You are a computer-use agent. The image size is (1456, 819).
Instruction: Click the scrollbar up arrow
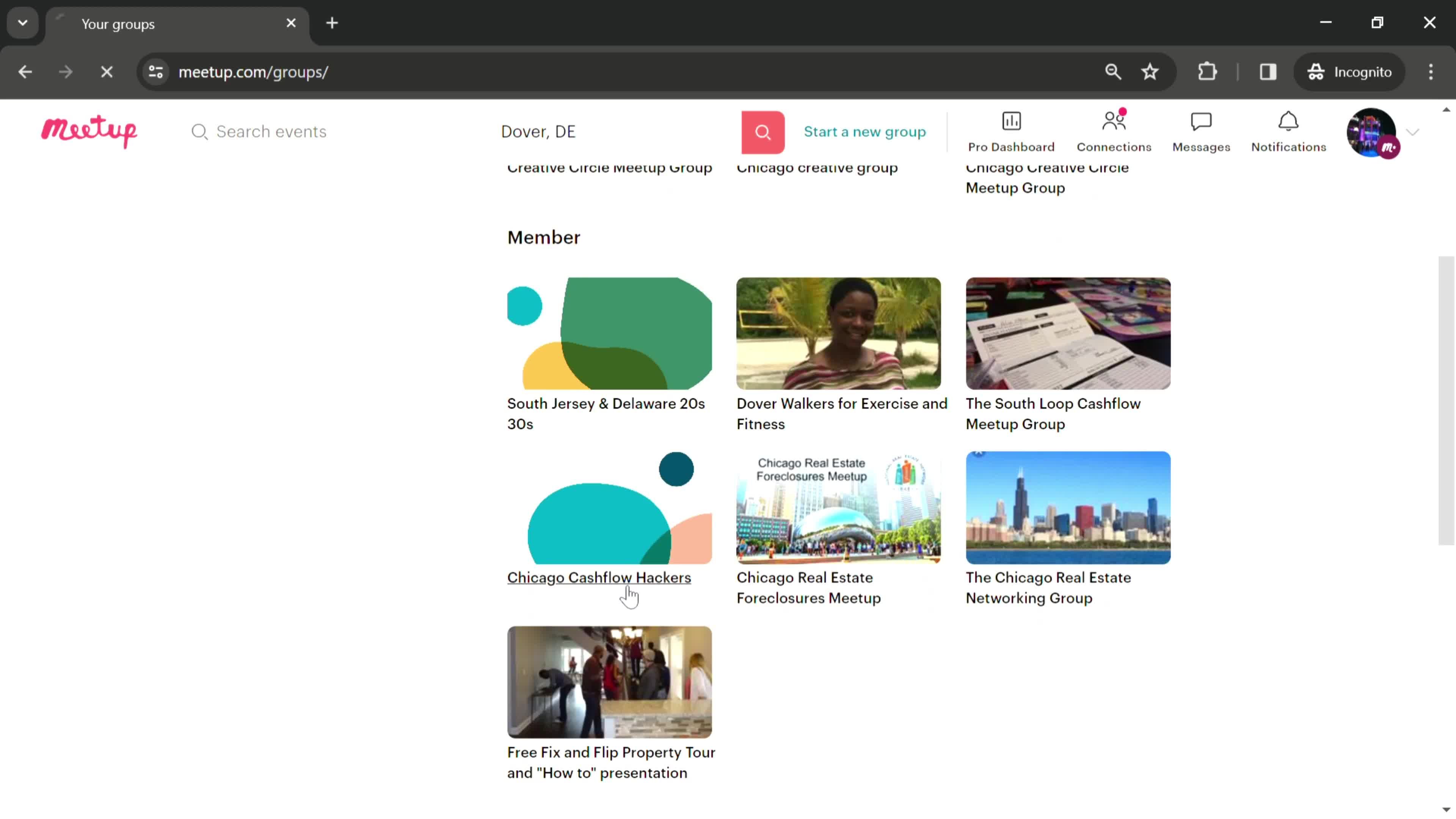[x=1446, y=110]
